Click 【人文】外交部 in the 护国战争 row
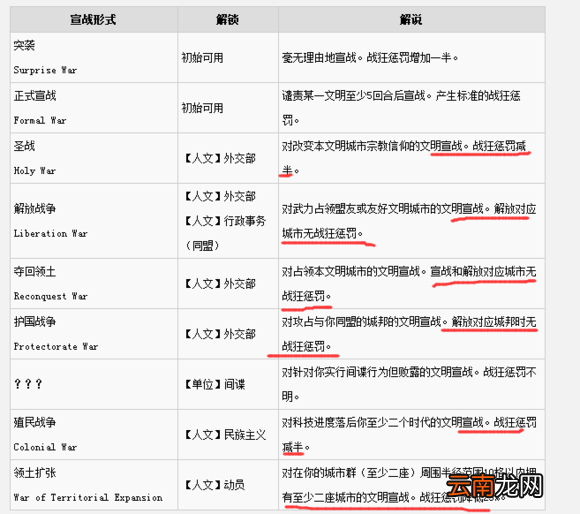Viewport: 580px width, 514px height. (220, 334)
